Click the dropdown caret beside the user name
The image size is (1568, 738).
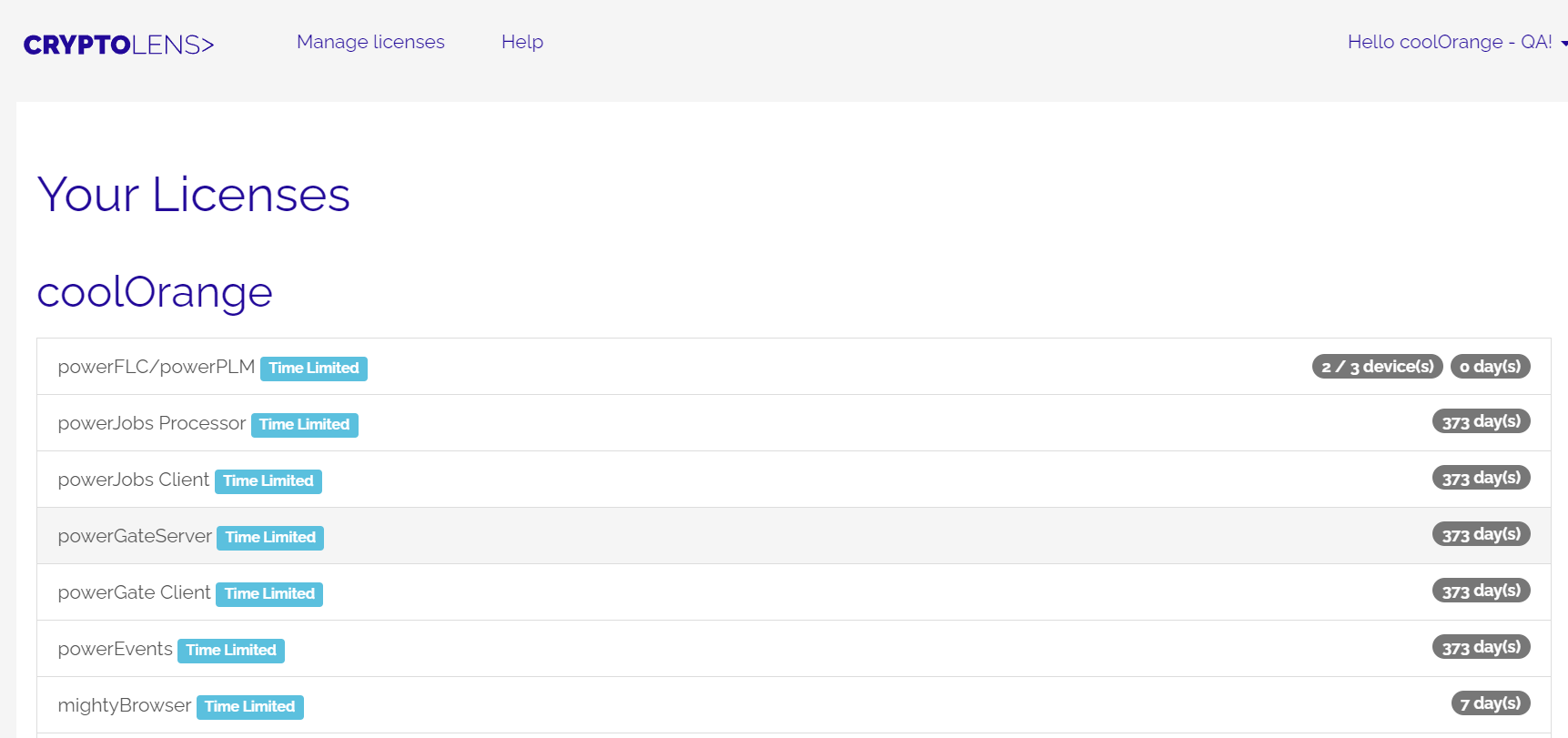click(x=1563, y=43)
